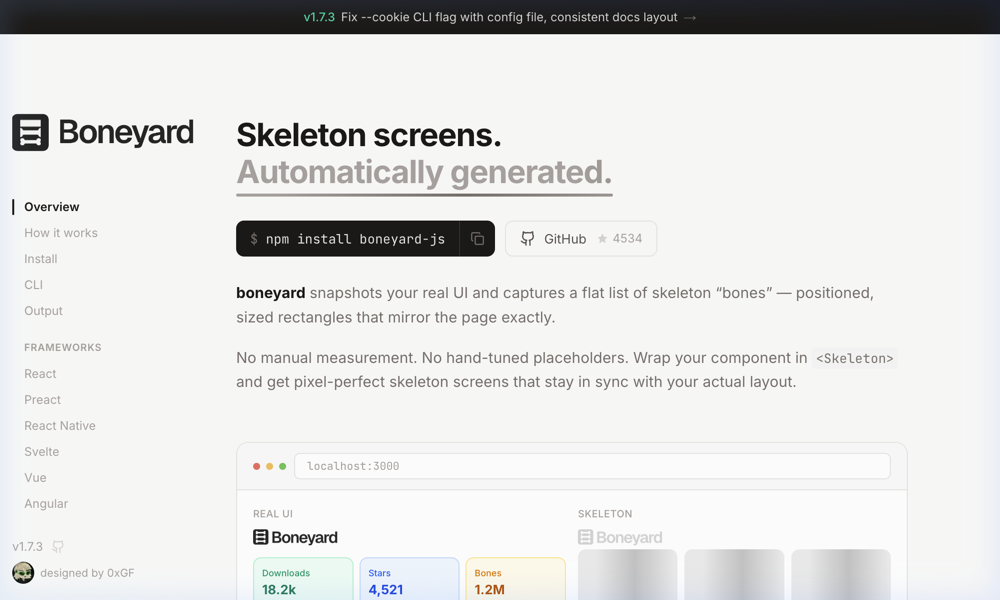
Task: Select Overview in the sidebar
Action: click(x=52, y=207)
